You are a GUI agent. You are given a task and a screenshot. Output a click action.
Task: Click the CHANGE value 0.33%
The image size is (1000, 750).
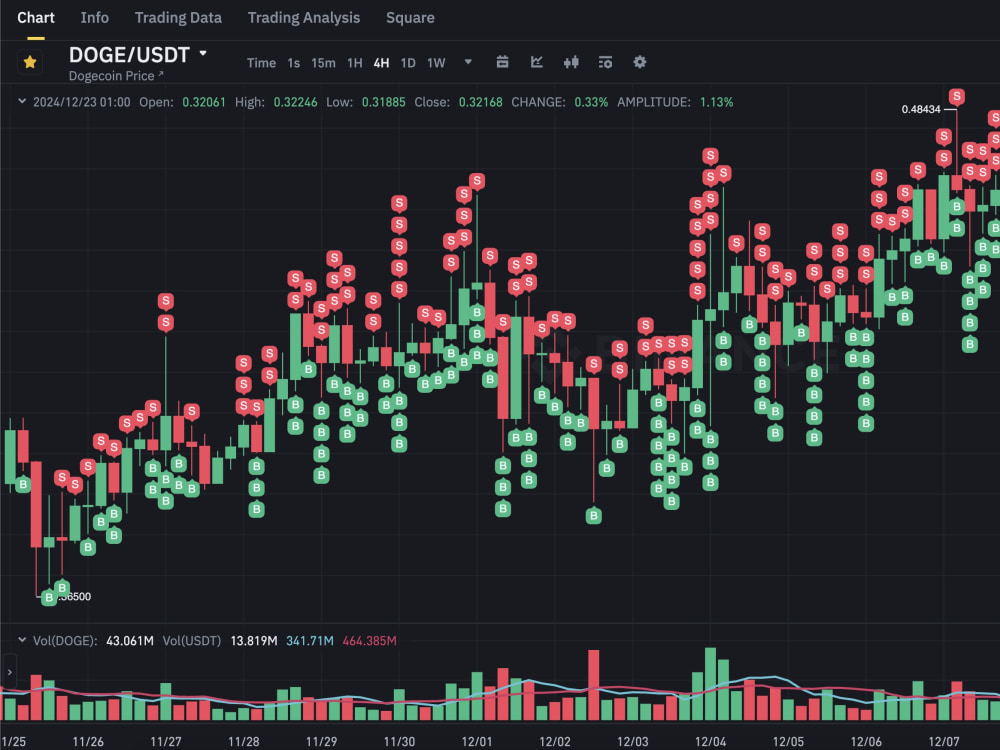pyautogui.click(x=591, y=102)
